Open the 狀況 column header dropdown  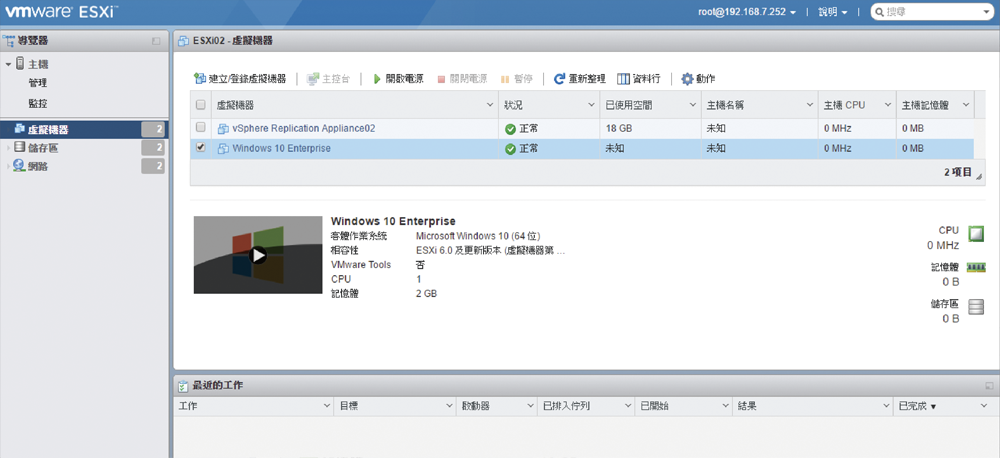(x=591, y=105)
